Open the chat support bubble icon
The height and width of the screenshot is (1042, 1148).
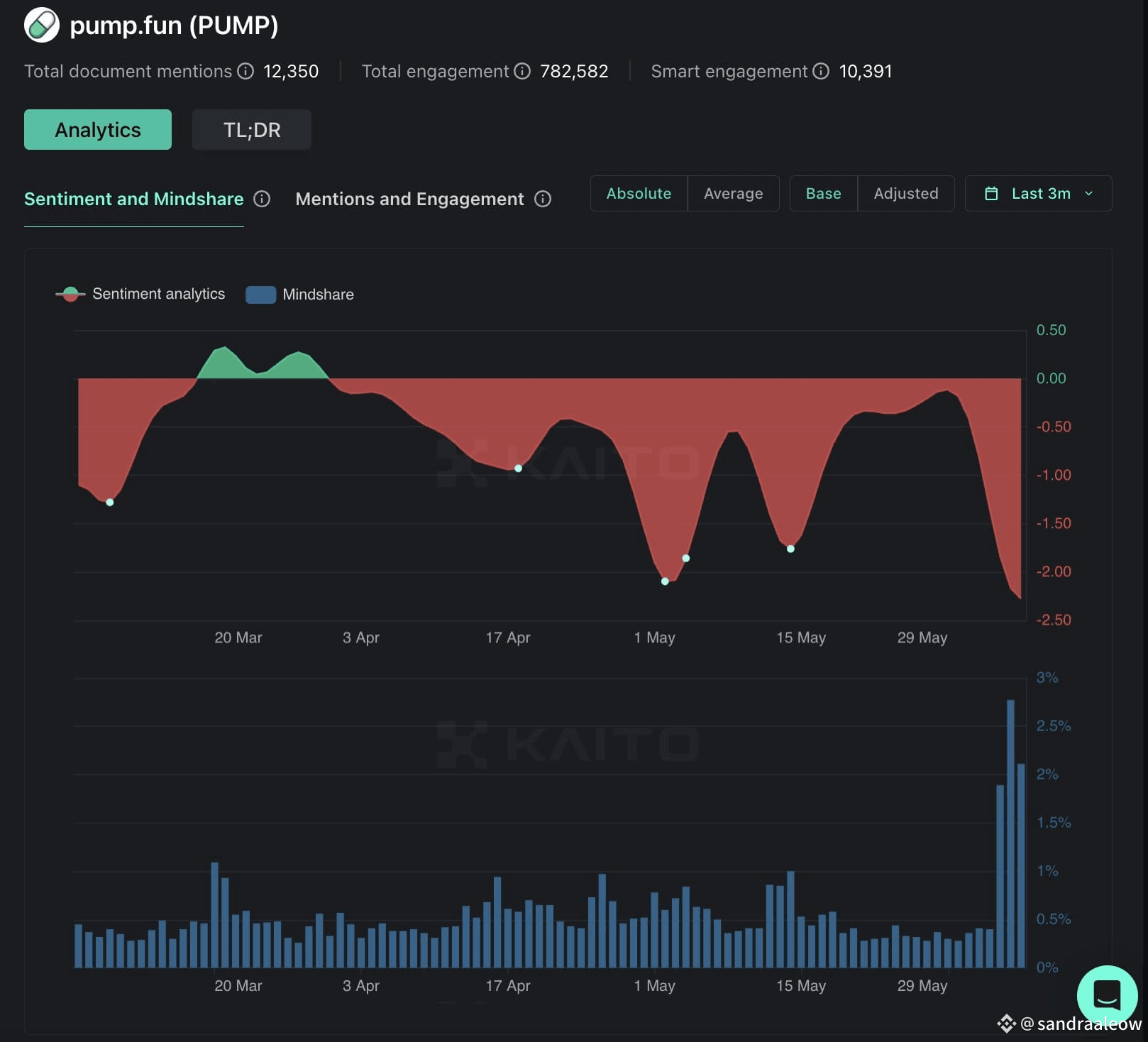tap(1107, 995)
